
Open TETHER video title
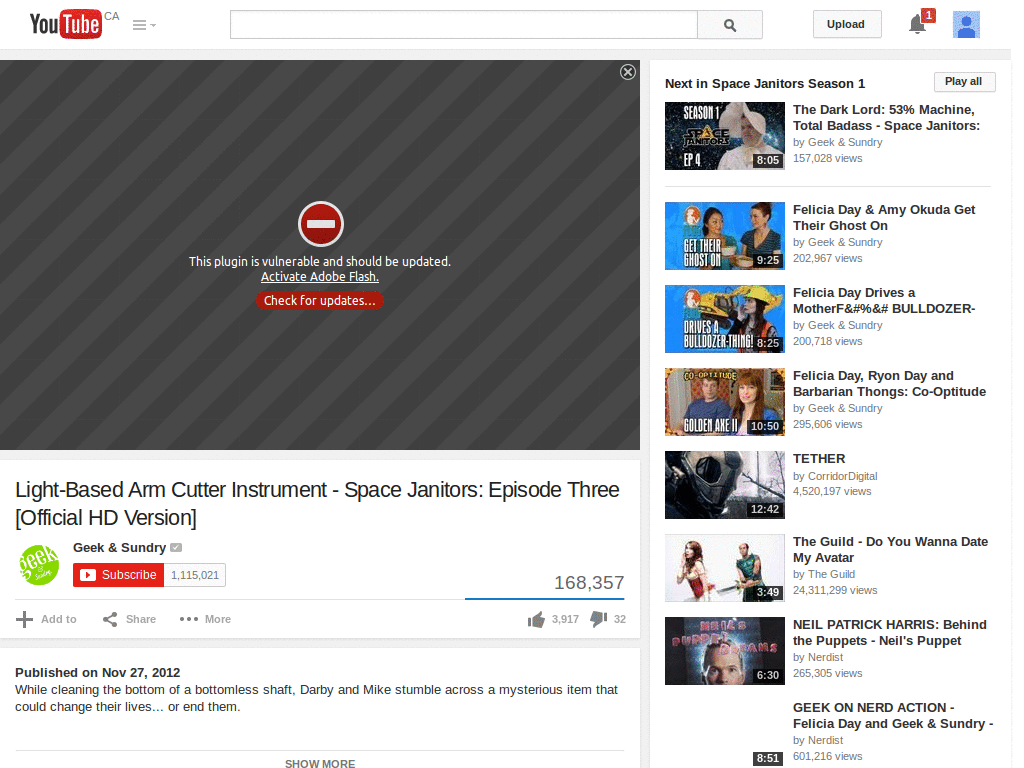(x=819, y=458)
